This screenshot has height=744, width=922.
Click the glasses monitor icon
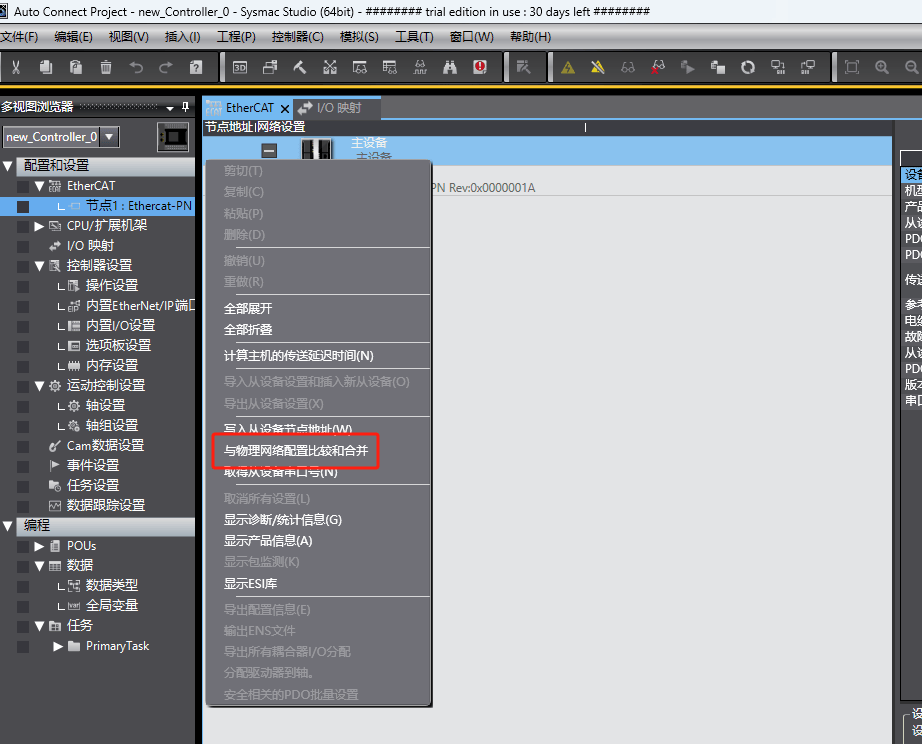(628, 68)
